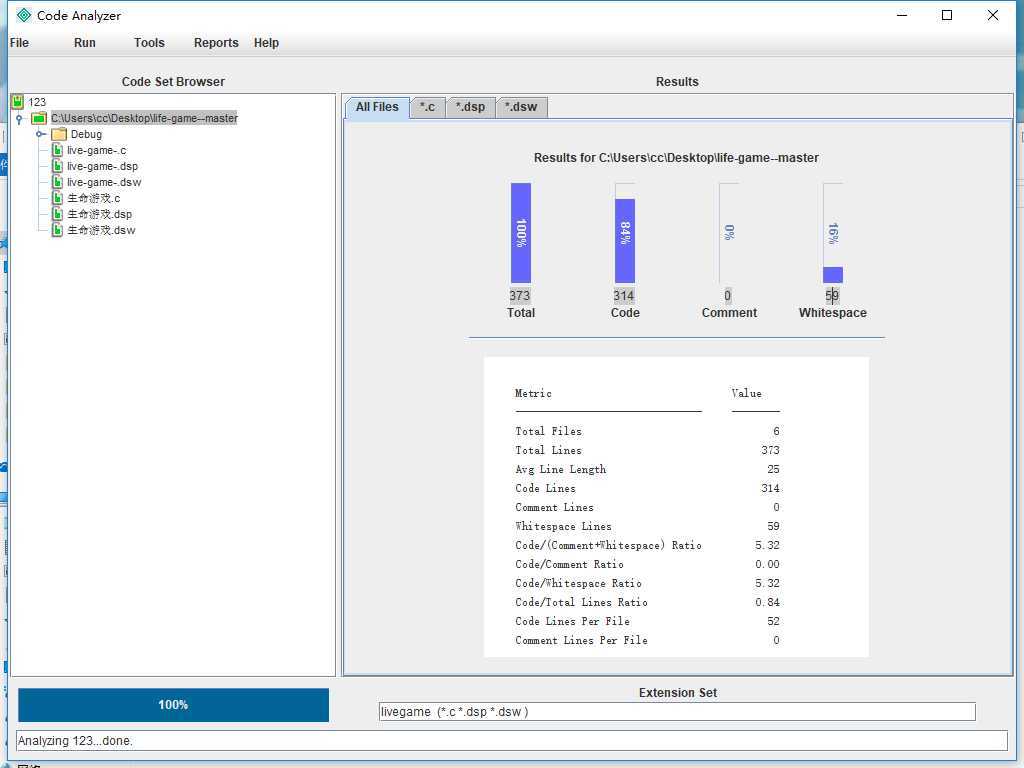Maximize the Code Analyzer window
The image size is (1024, 768).
click(x=947, y=15)
